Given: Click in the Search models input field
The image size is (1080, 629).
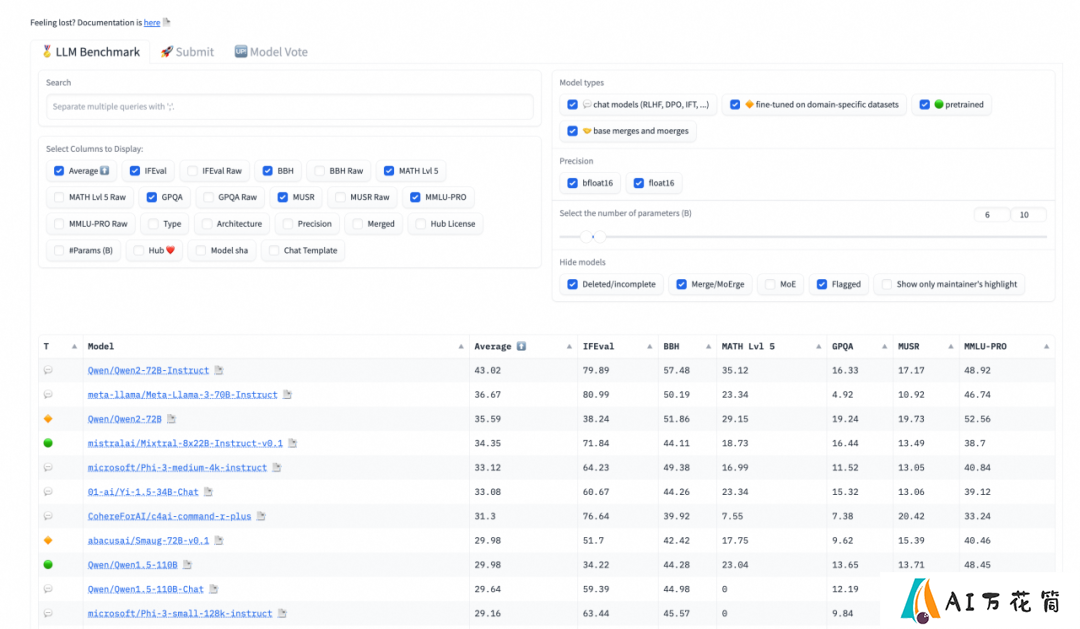Looking at the screenshot, I should [289, 107].
